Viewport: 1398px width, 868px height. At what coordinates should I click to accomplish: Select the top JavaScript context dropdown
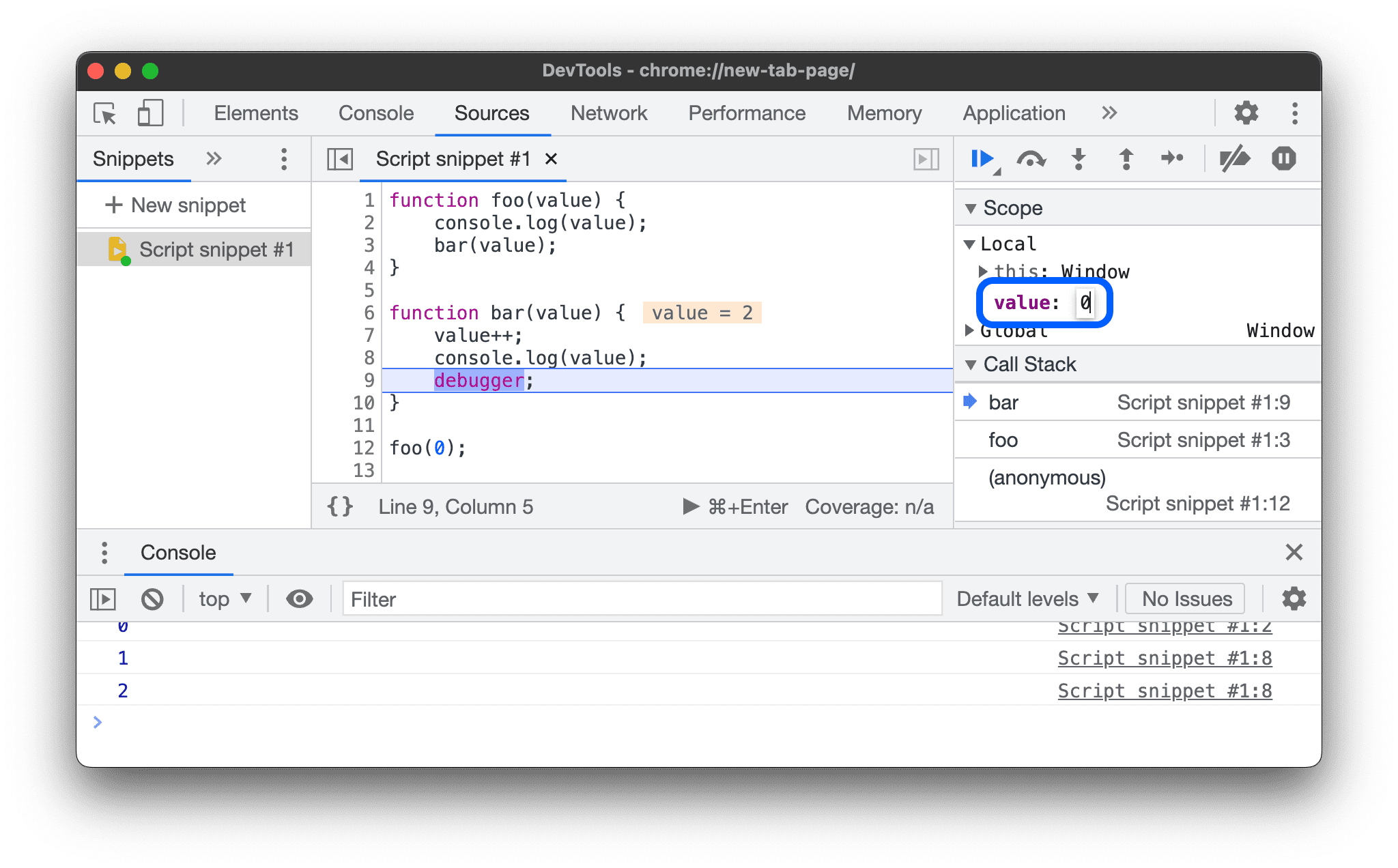(x=222, y=598)
